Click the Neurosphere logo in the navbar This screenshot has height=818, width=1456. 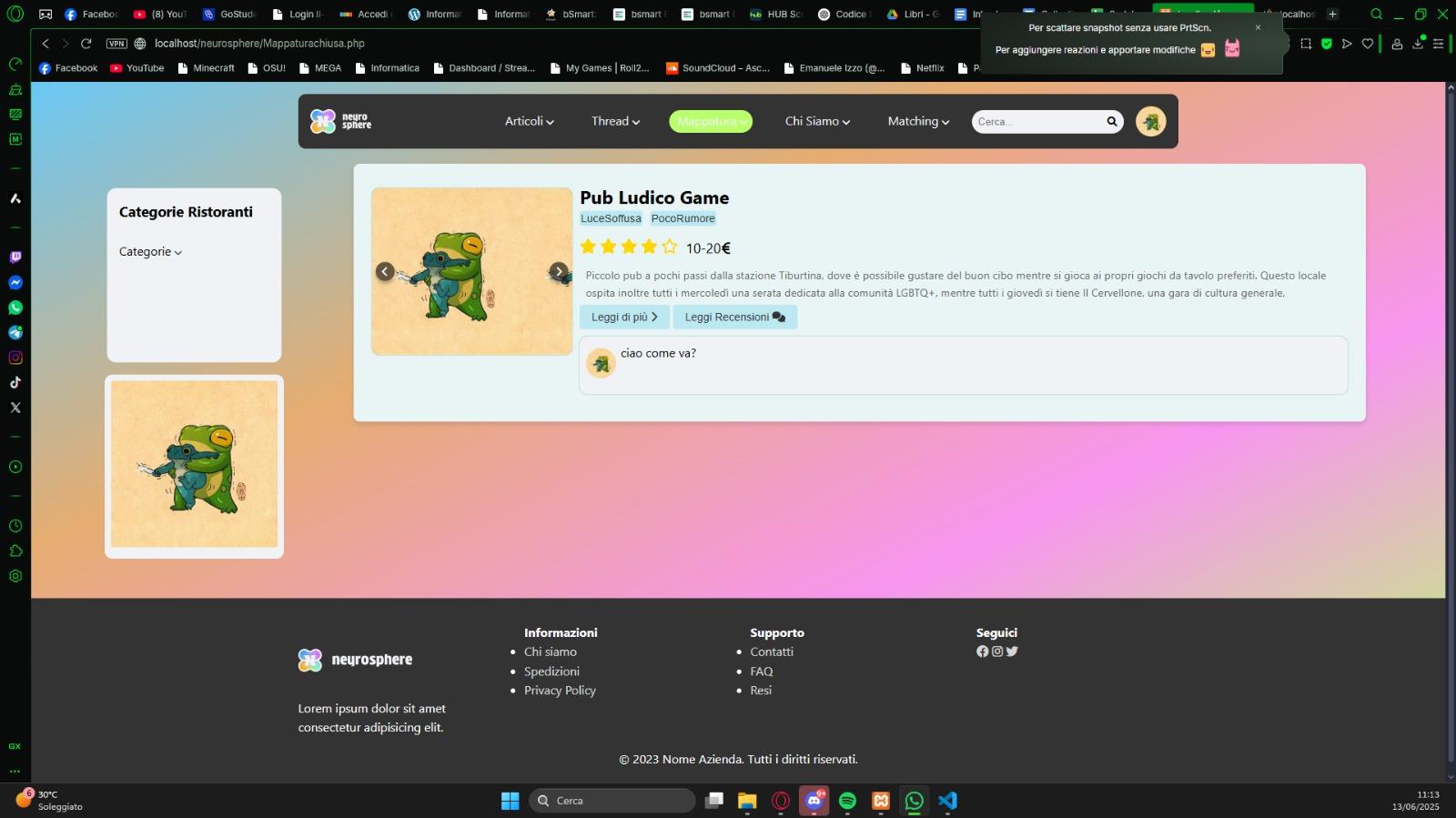pos(340,121)
